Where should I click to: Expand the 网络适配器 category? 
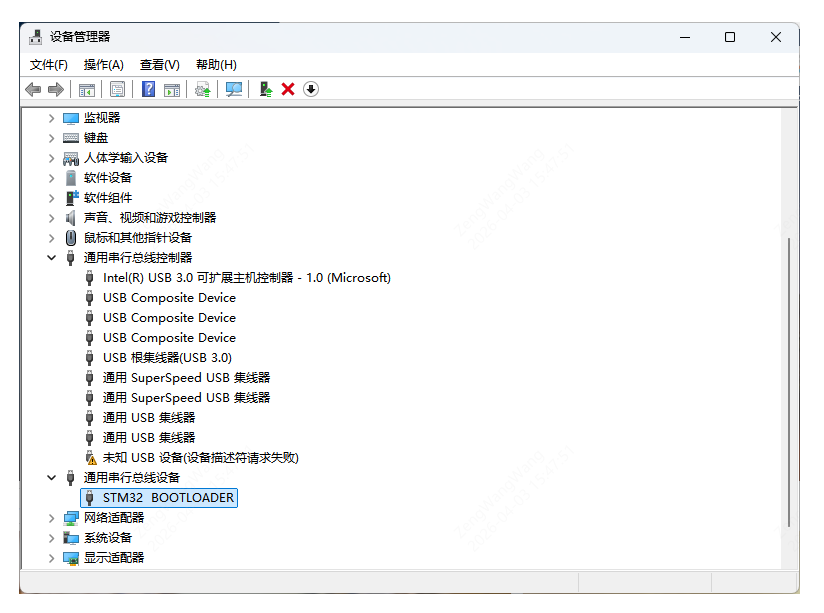coord(51,517)
